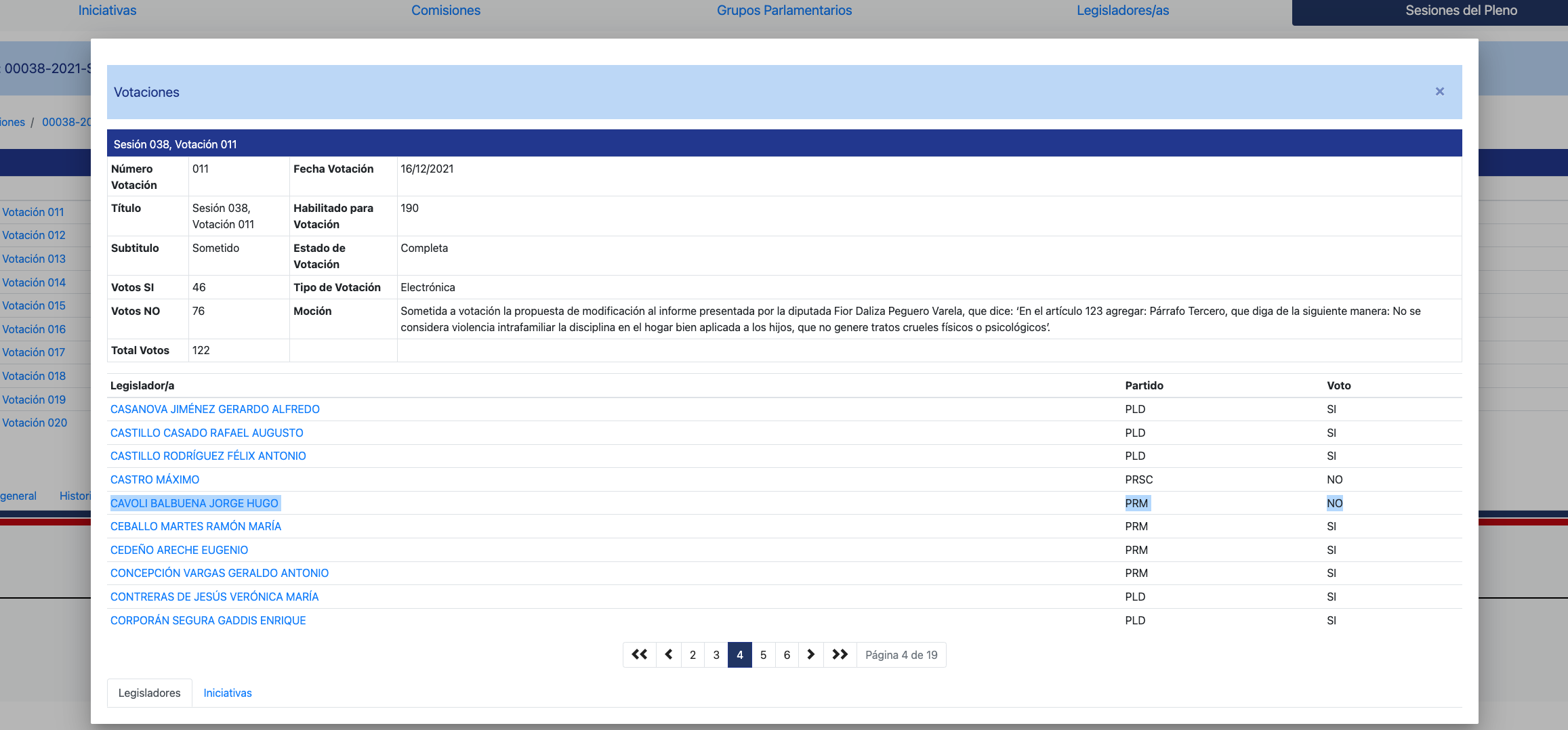Go to previous page arrow

(668, 655)
